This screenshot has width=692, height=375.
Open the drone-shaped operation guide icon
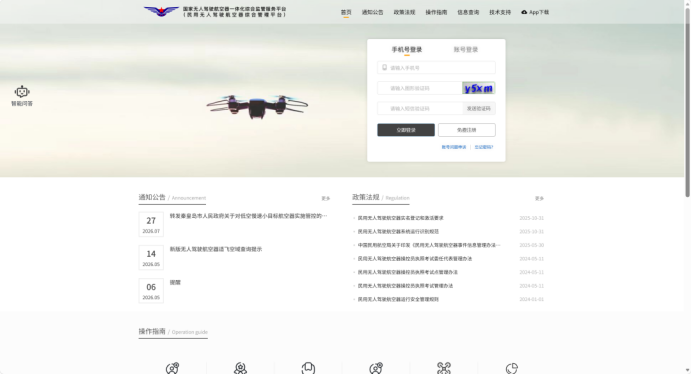click(444, 368)
